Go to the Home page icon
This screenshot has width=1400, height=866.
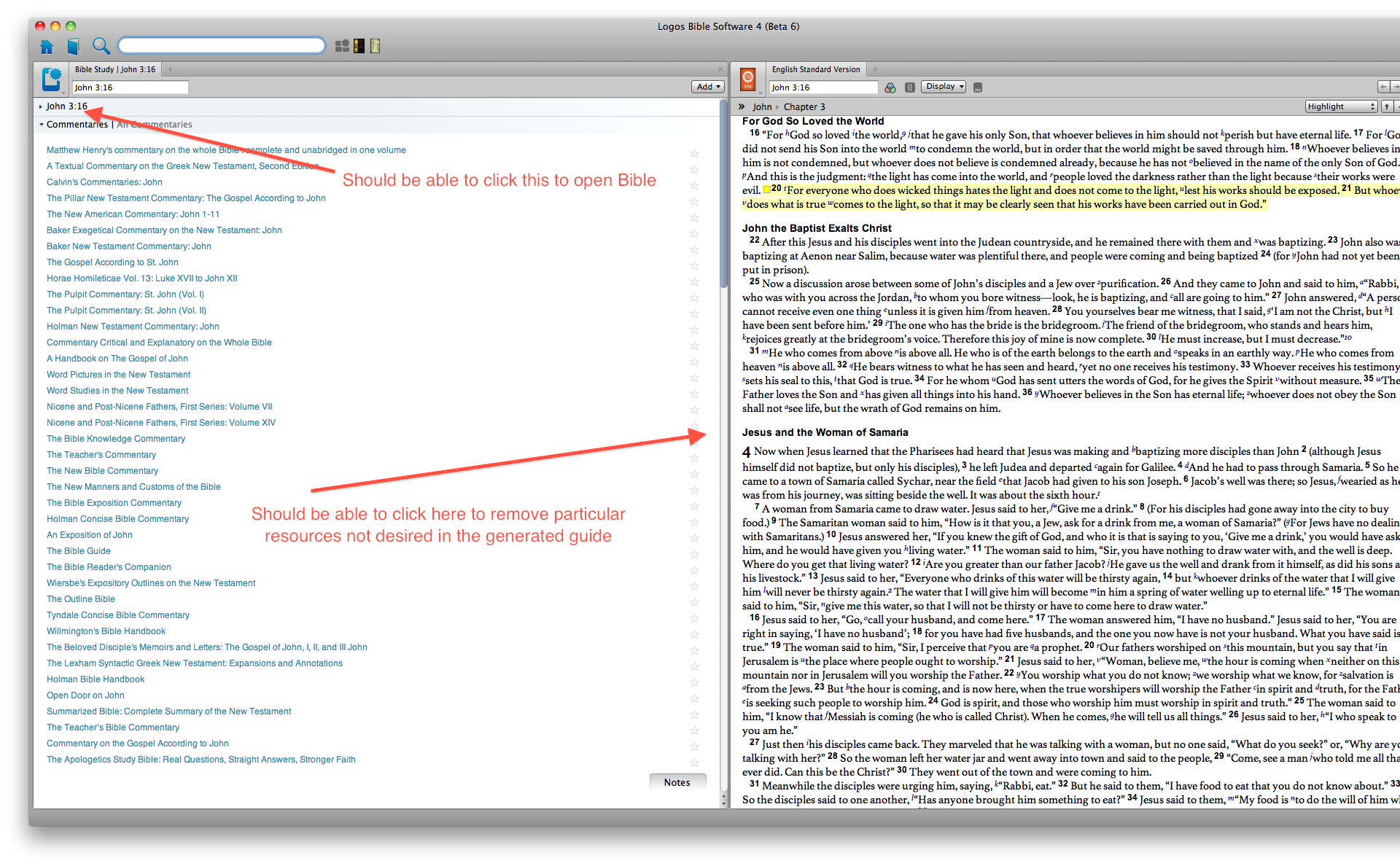47,47
